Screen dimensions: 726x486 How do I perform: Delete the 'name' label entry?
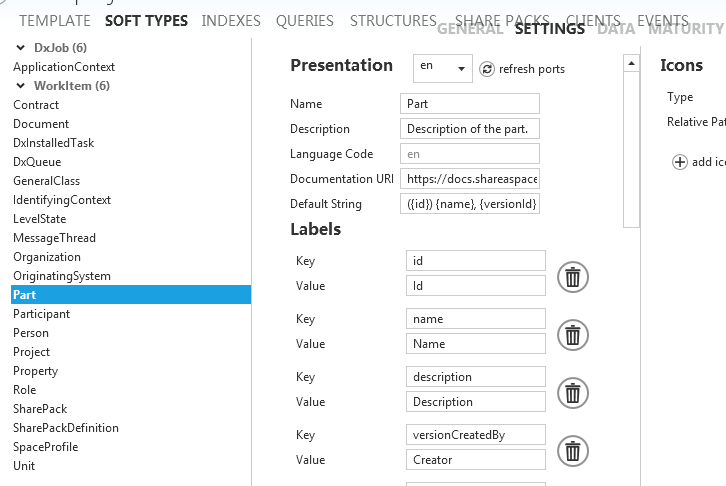click(572, 335)
